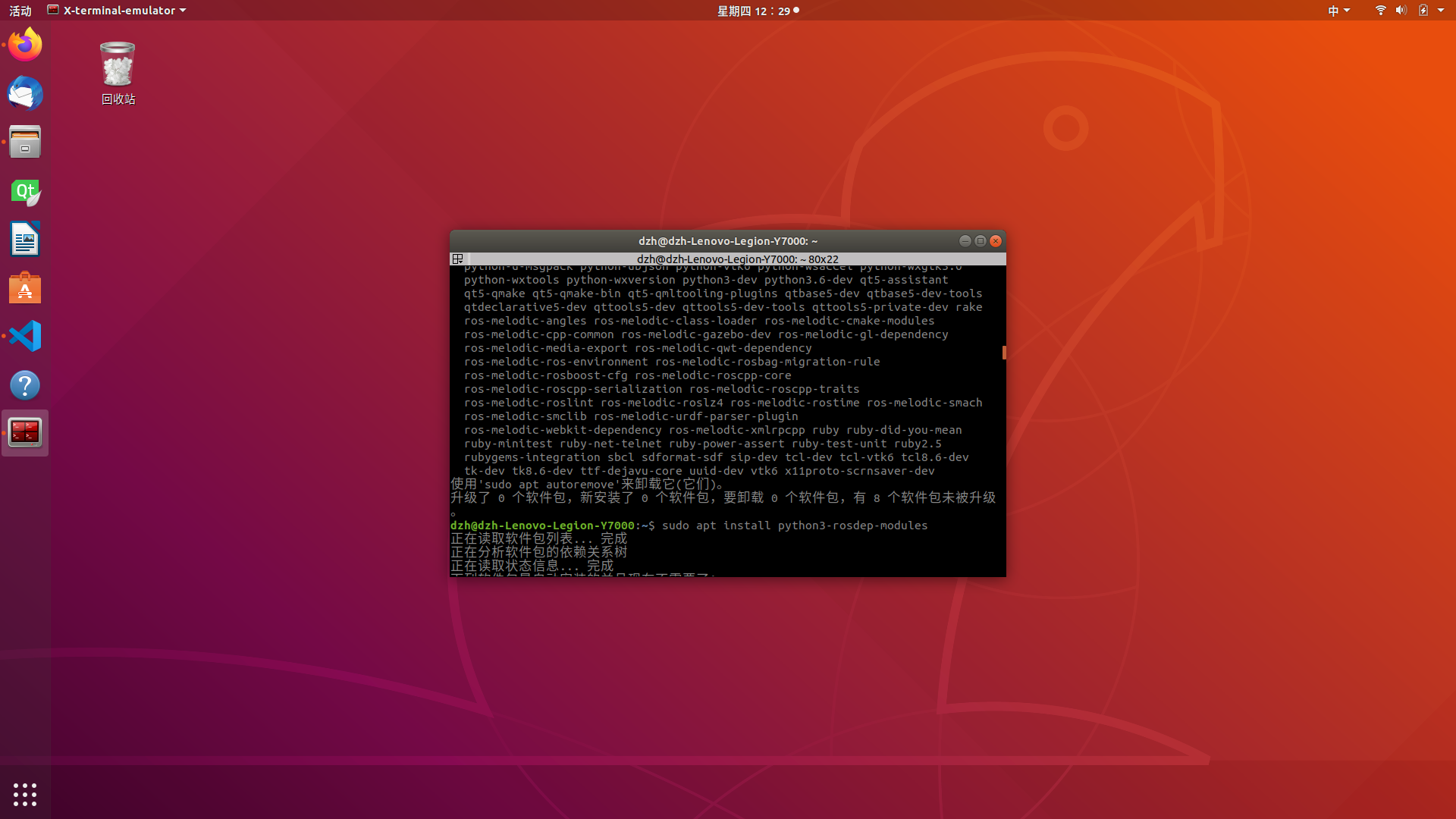Open the Files manager icon
1456x819 pixels.
tap(25, 142)
